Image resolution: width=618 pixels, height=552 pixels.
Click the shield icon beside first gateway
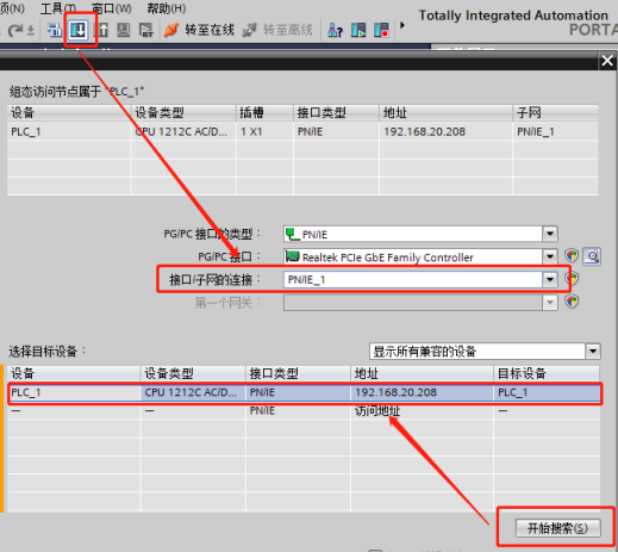point(571,302)
